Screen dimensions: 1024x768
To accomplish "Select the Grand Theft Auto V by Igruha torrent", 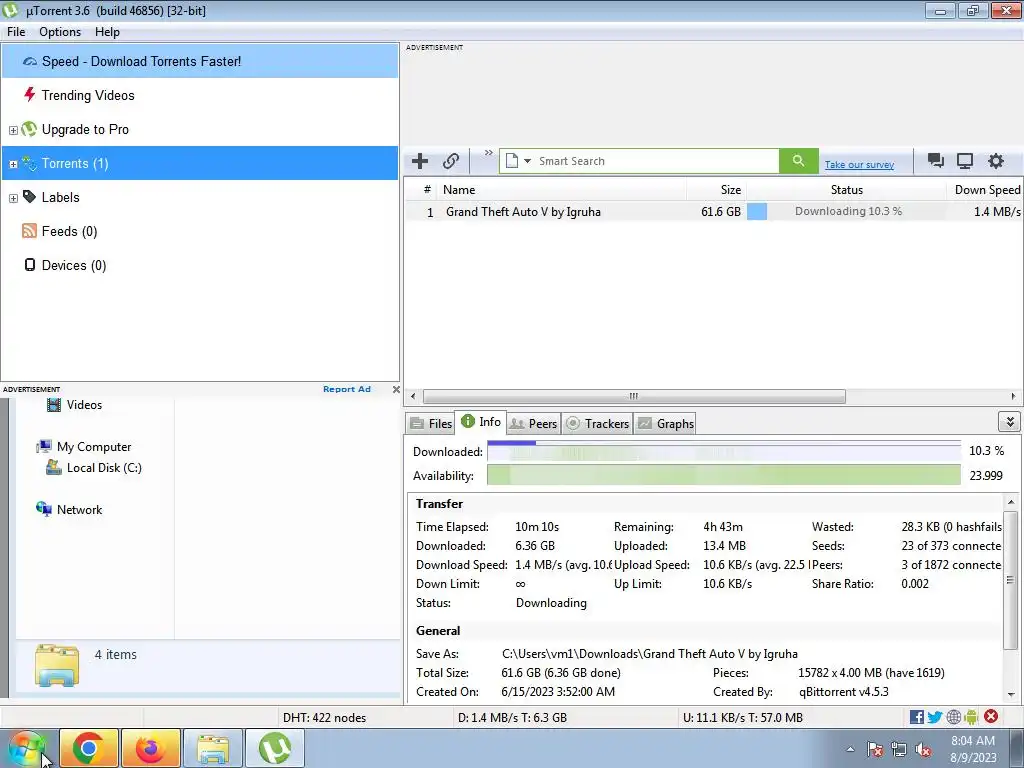I will point(713,212).
